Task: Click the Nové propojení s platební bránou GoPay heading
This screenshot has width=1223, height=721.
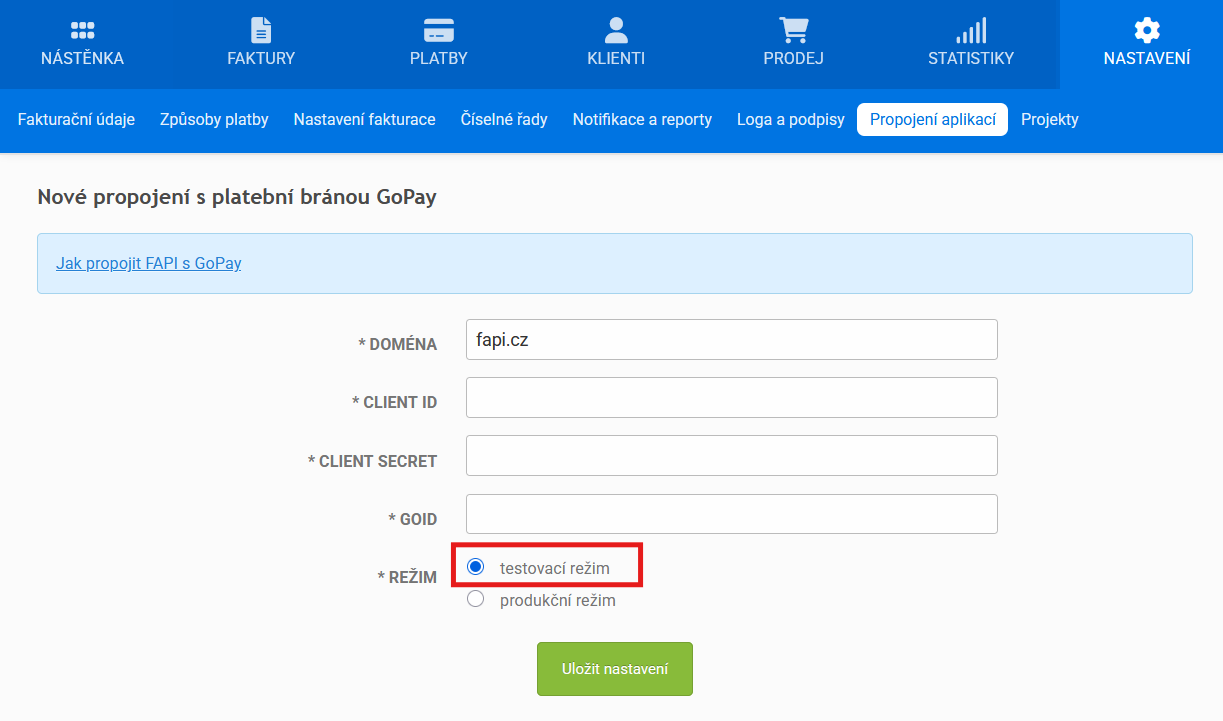Action: (x=237, y=197)
